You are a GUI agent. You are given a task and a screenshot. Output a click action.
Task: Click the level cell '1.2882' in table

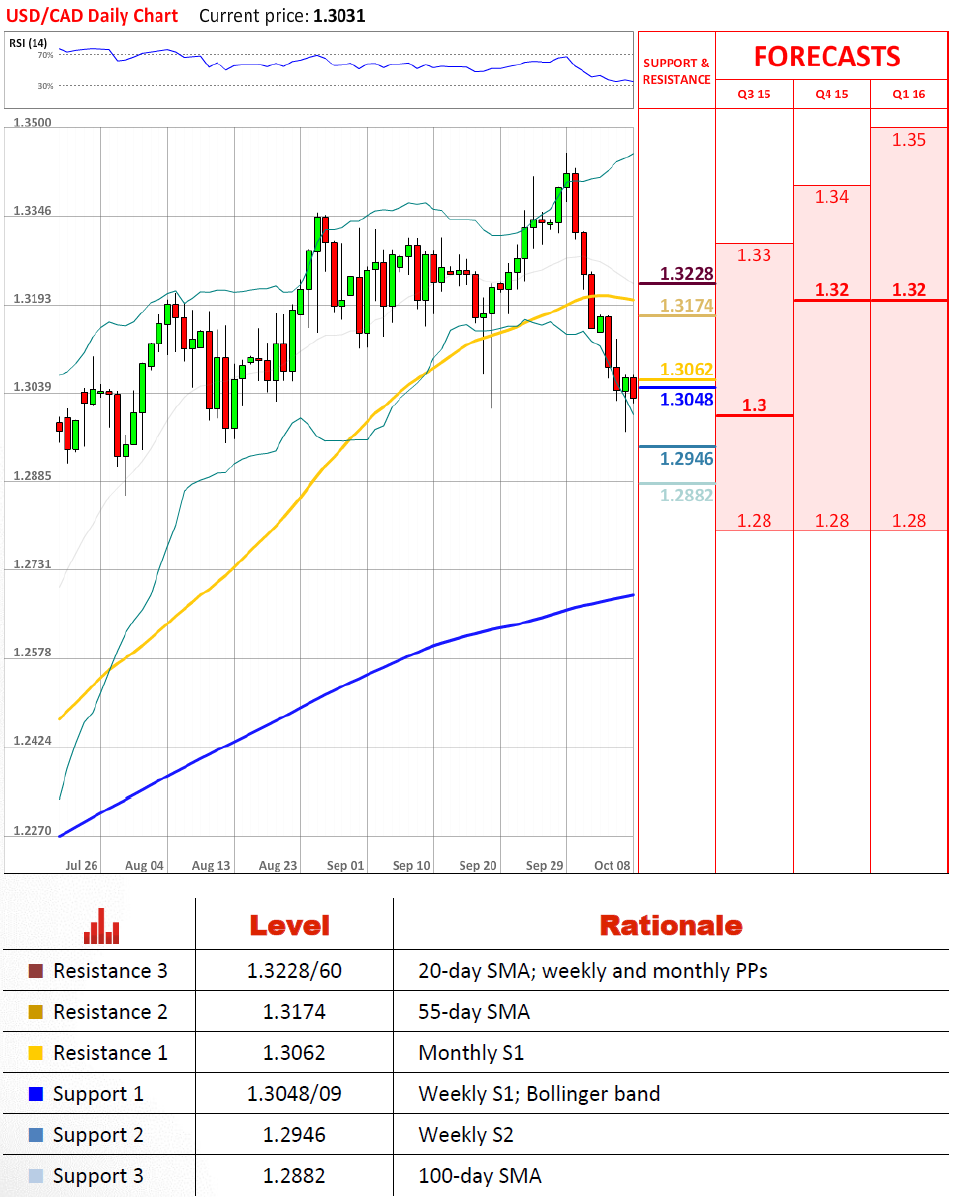pyautogui.click(x=294, y=1176)
